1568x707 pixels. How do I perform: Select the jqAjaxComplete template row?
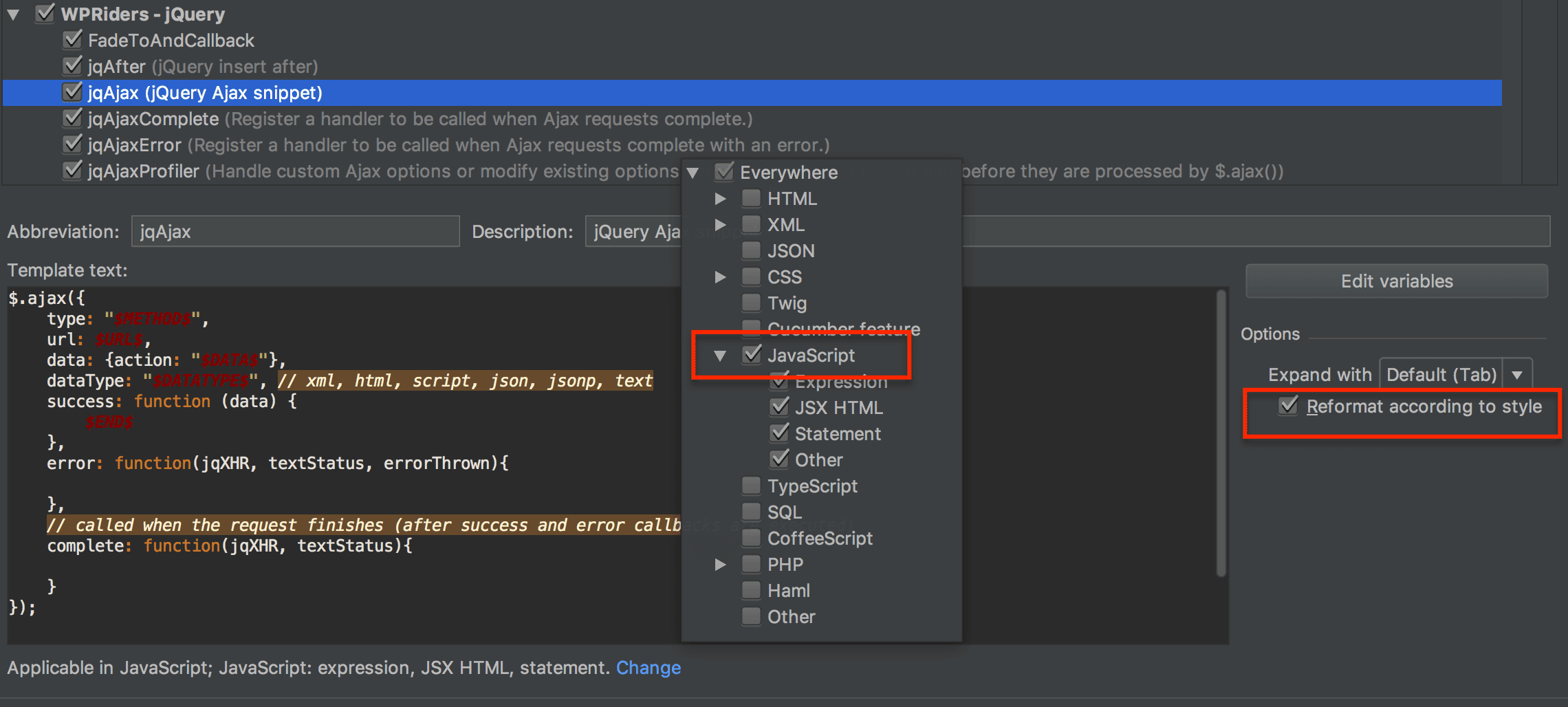tap(752, 119)
